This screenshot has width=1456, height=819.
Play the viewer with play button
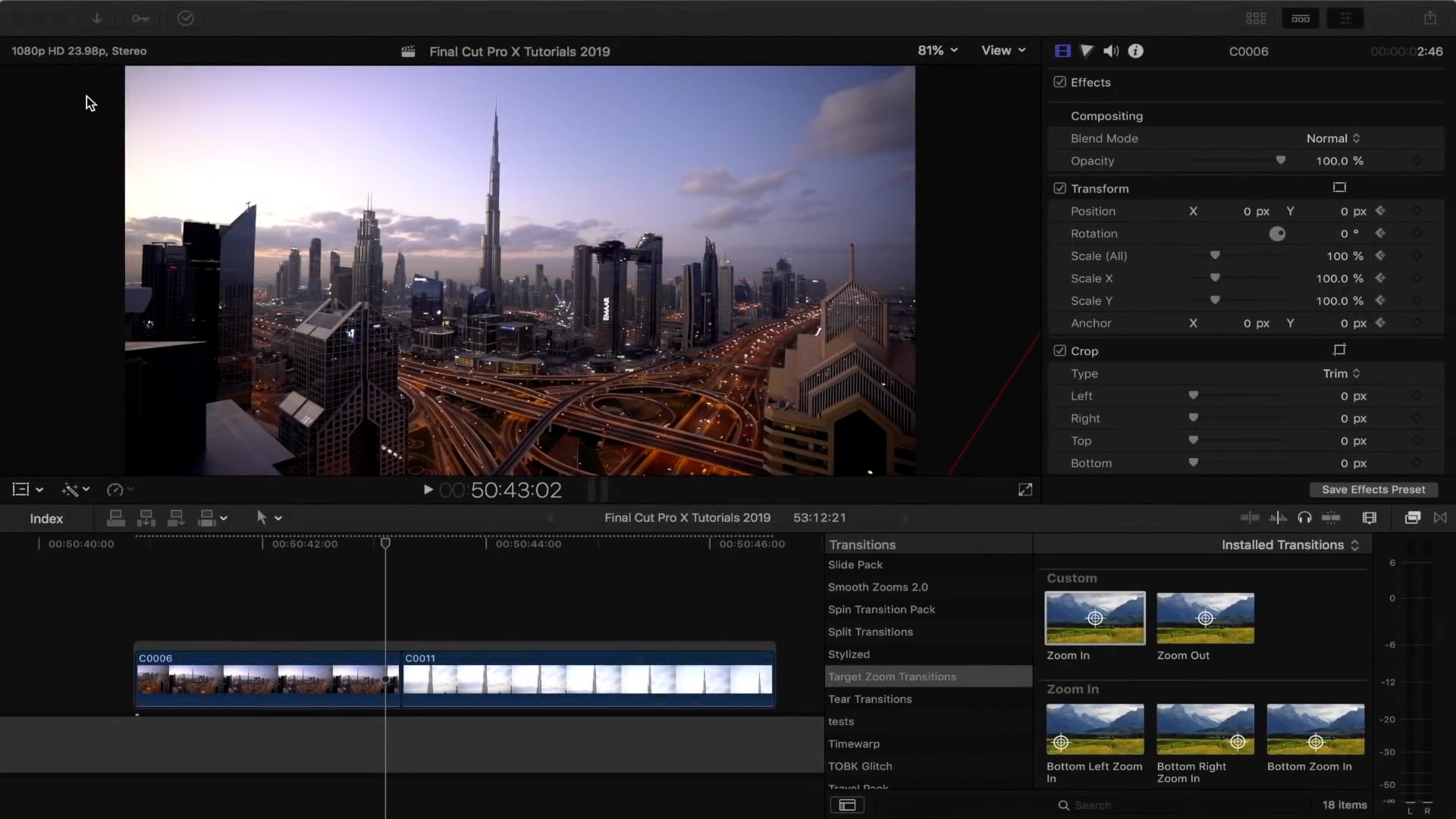(x=428, y=490)
